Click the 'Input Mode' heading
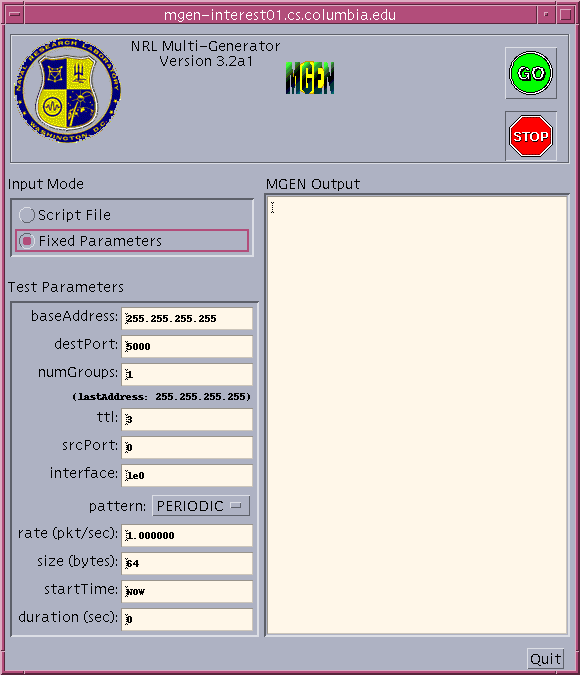Screen dimensions: 580x675 [x=46, y=184]
